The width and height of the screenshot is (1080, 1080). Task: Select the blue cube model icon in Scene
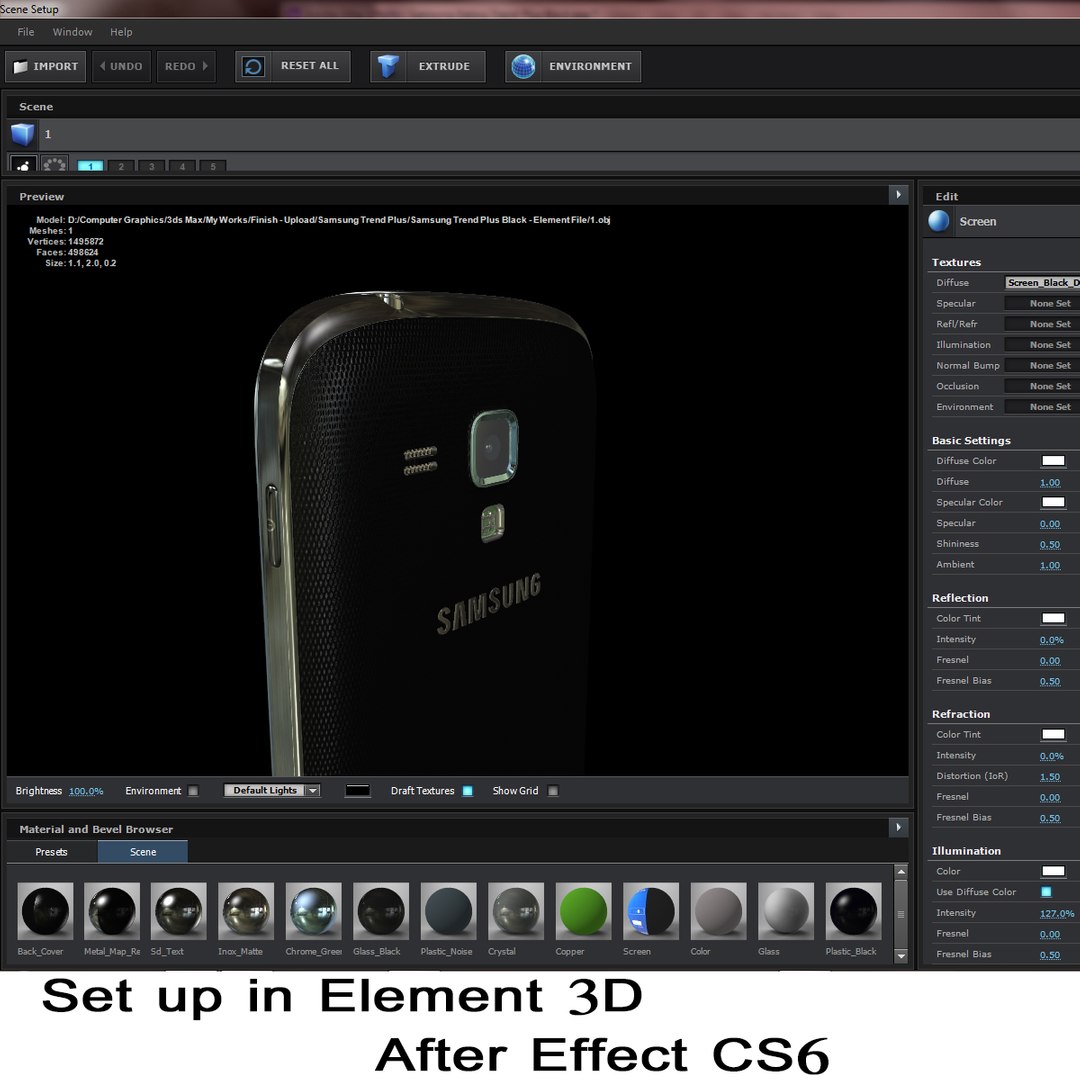tap(23, 134)
